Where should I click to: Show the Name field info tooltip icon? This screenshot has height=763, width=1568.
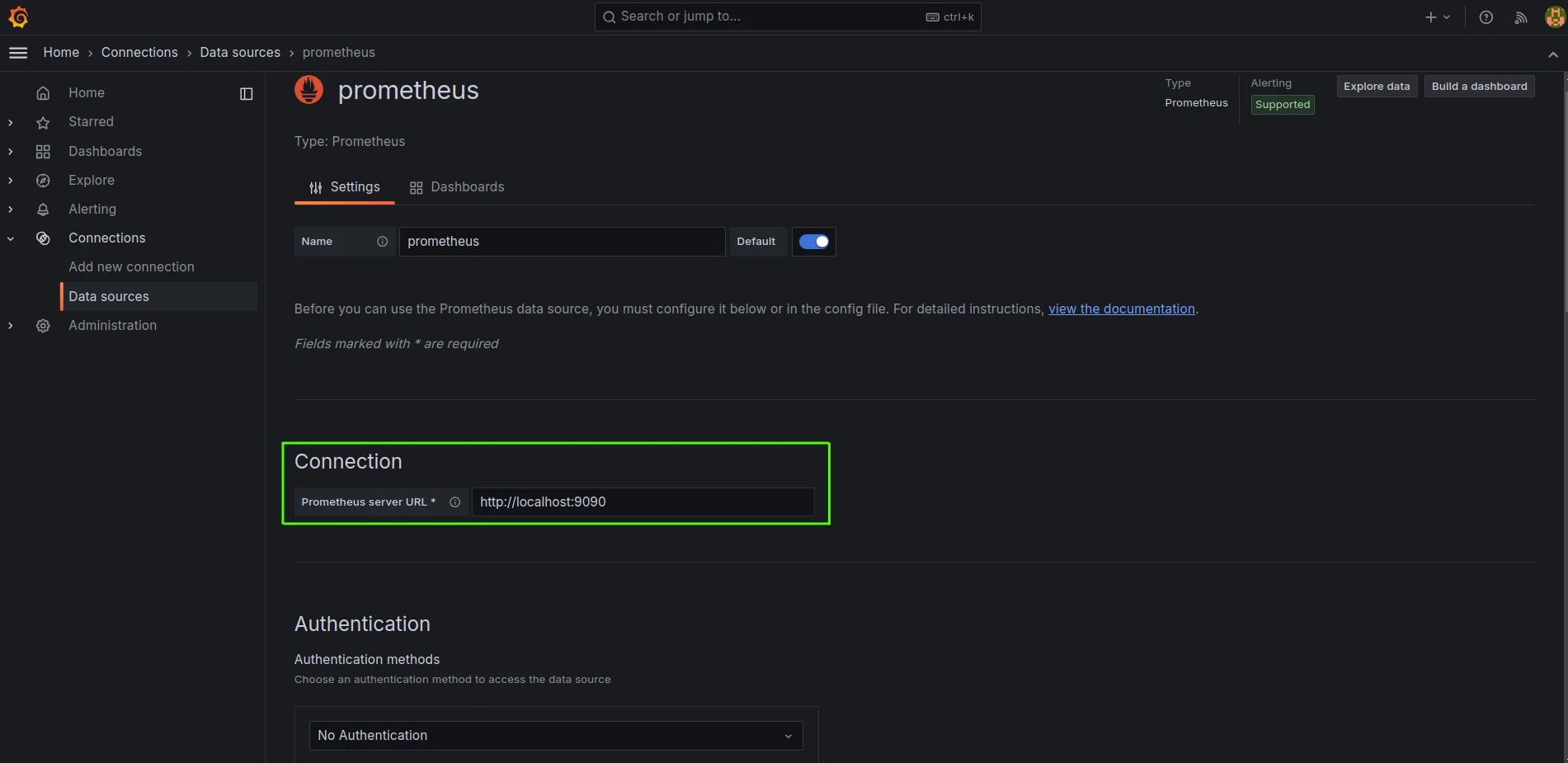382,242
